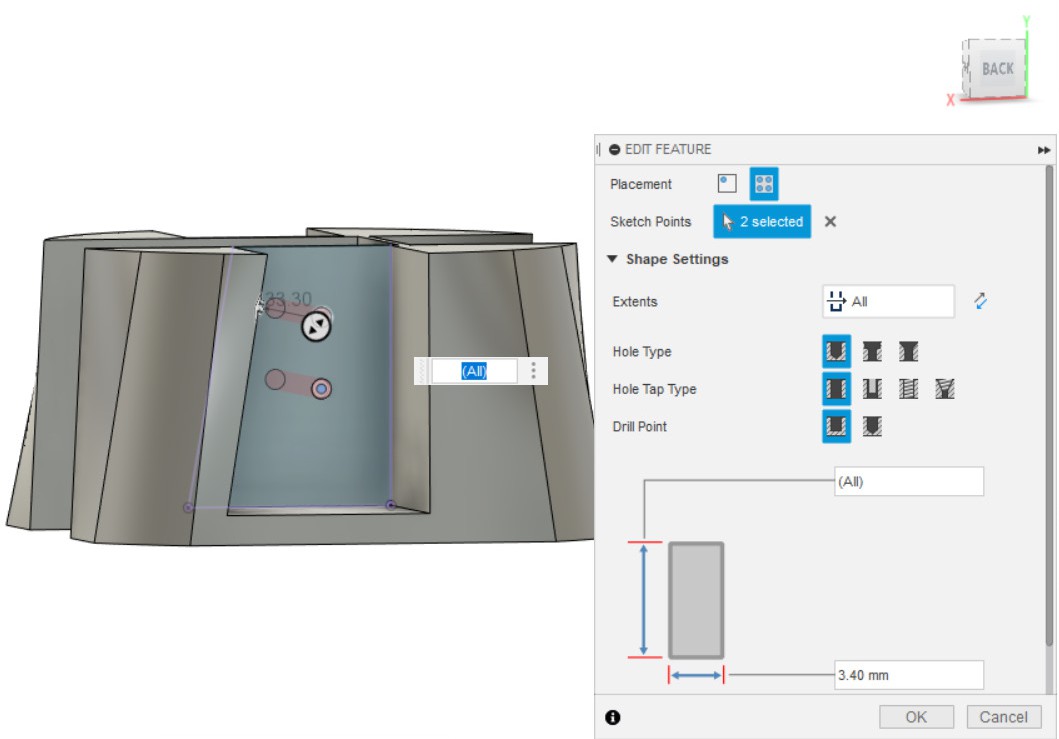The image size is (1059, 739).
Task: Set Drill Point to angled
Action: [872, 427]
